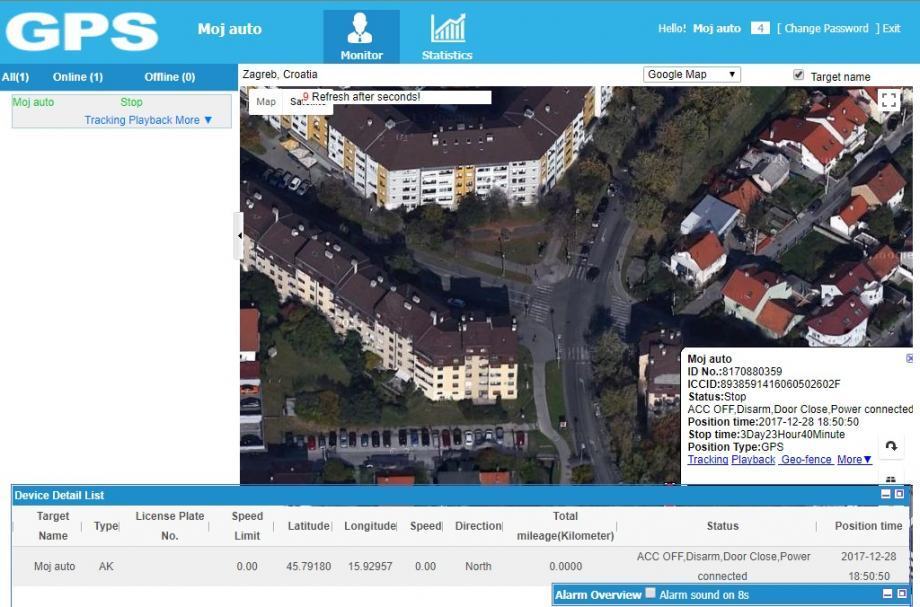Expand More menu in device list

coord(194,120)
